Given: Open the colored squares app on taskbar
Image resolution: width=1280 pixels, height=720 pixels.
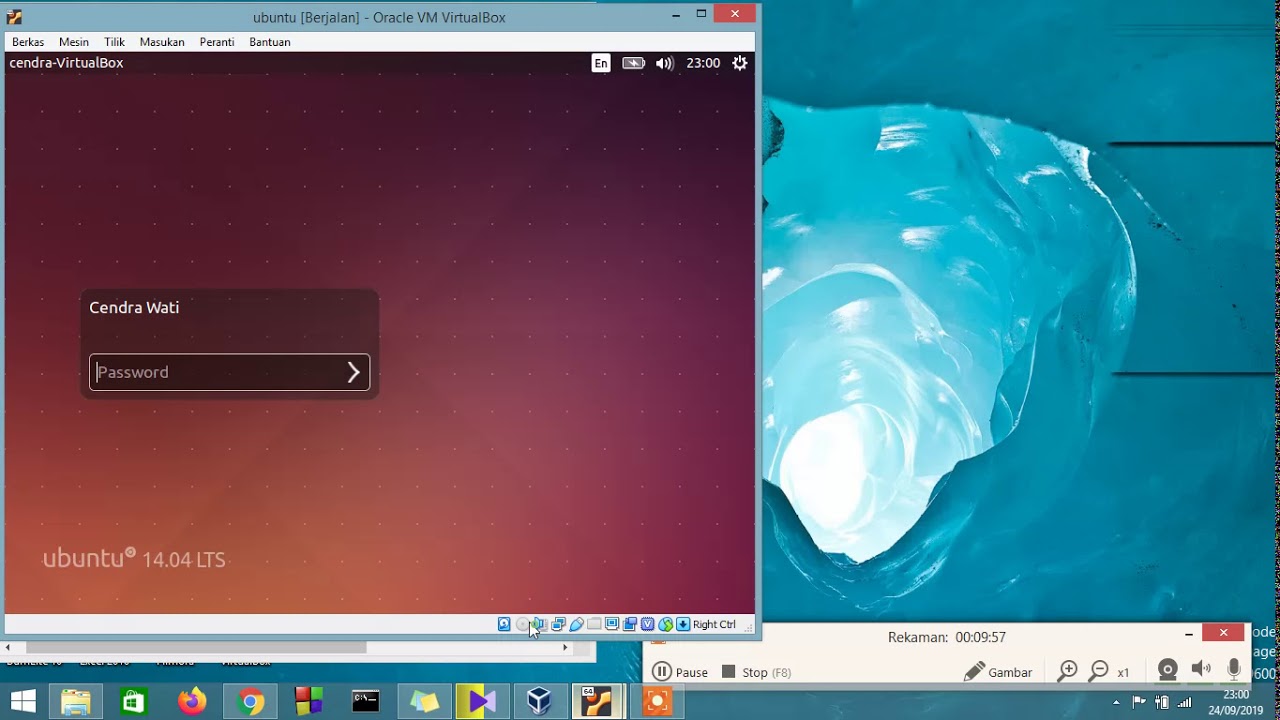Looking at the screenshot, I should (308, 702).
